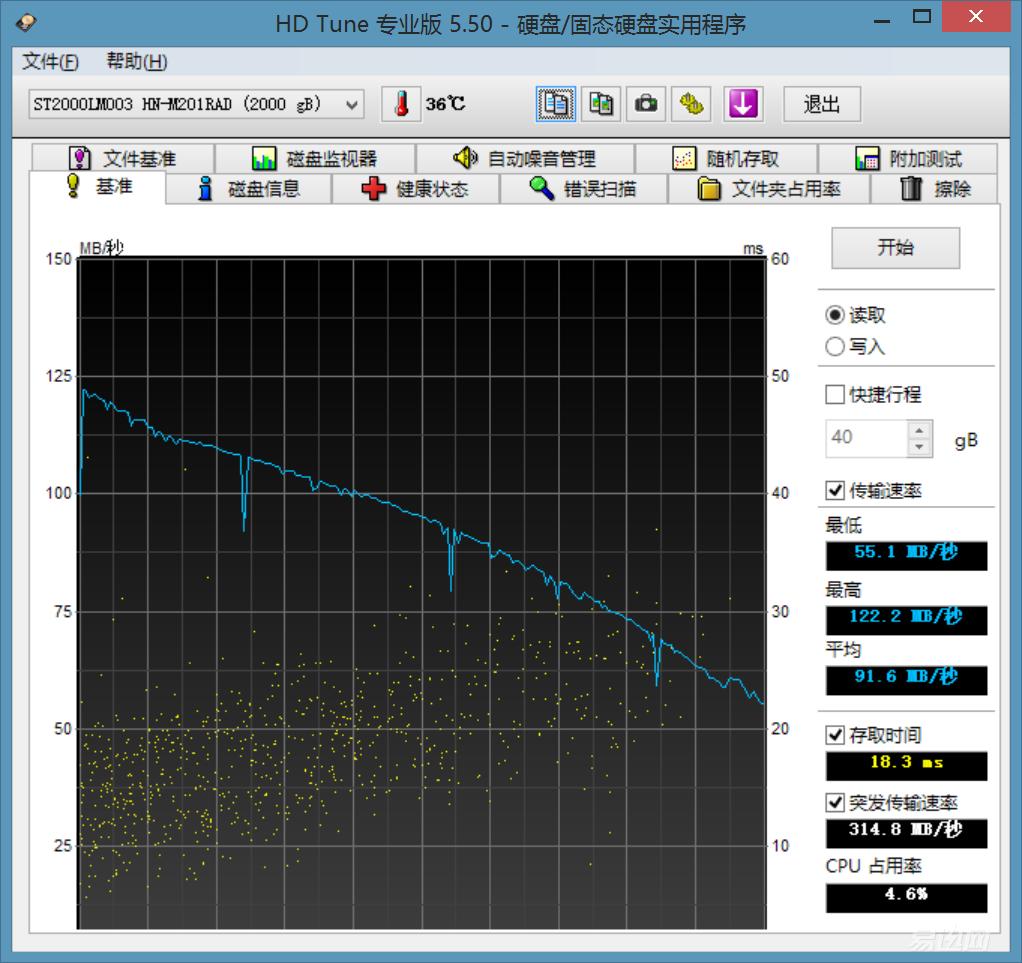Click the camera save screenshot icon
The width and height of the screenshot is (1022, 963).
point(647,104)
